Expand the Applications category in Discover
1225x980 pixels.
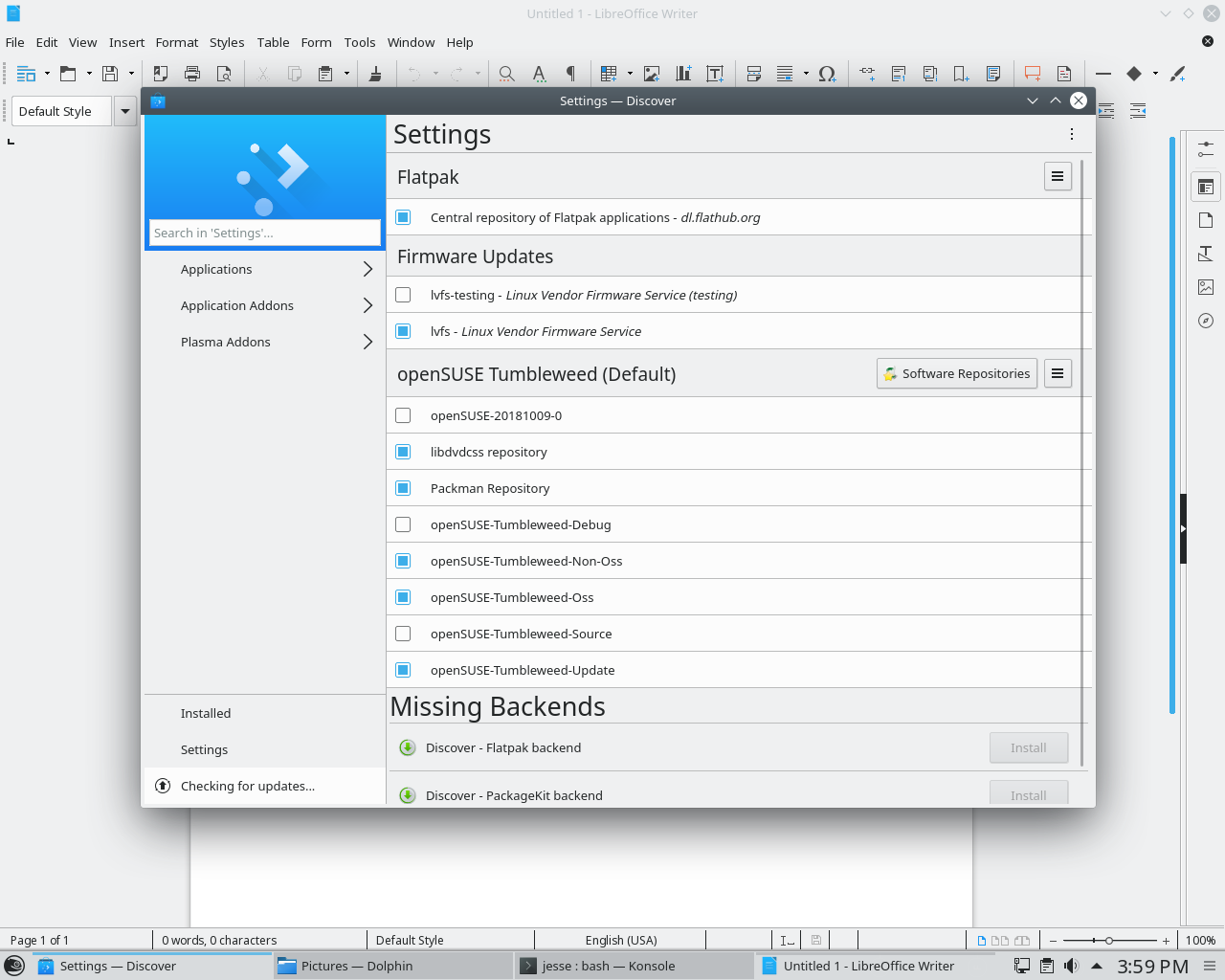265,269
